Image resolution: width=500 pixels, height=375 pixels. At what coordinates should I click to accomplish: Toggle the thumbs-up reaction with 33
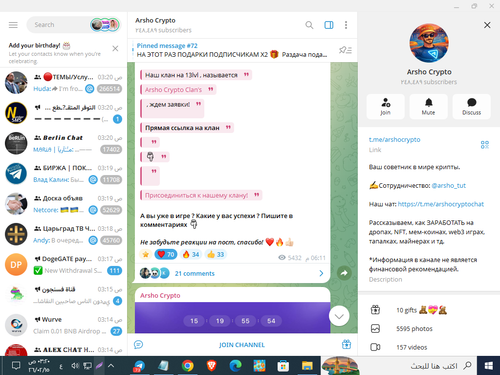[x=216, y=255]
